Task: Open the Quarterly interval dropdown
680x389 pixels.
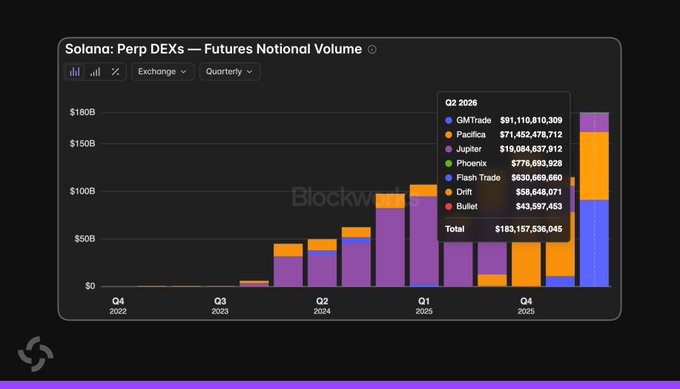Action: (x=229, y=72)
